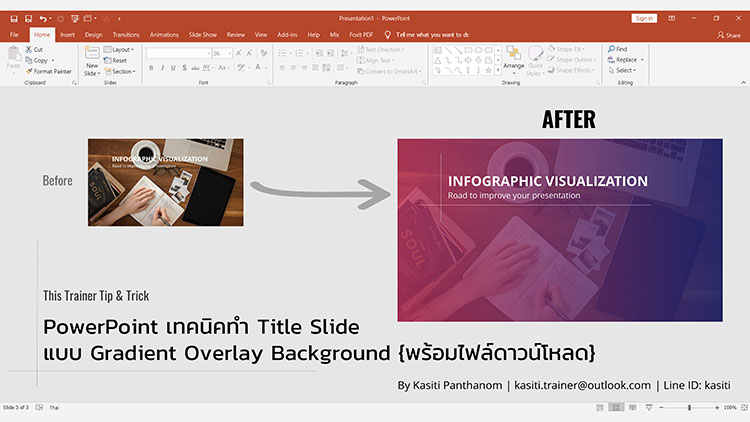Click the bullets list icon
Screen dimensions: 750x422
(282, 53)
